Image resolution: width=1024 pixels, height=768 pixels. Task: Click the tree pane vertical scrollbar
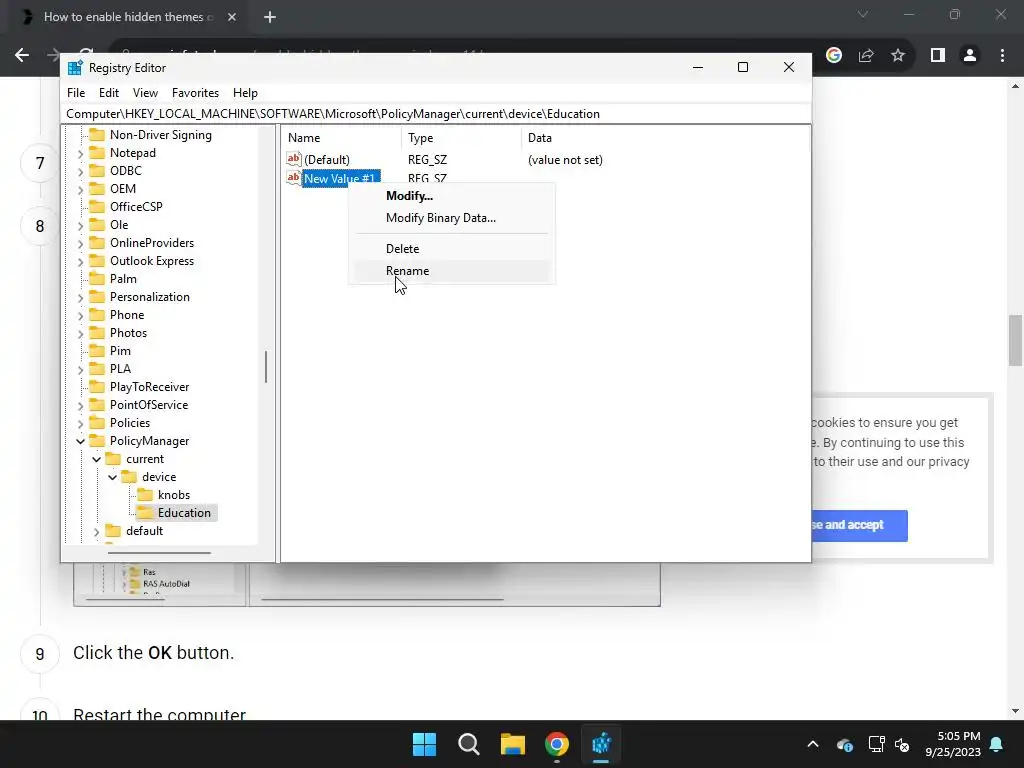pyautogui.click(x=266, y=367)
